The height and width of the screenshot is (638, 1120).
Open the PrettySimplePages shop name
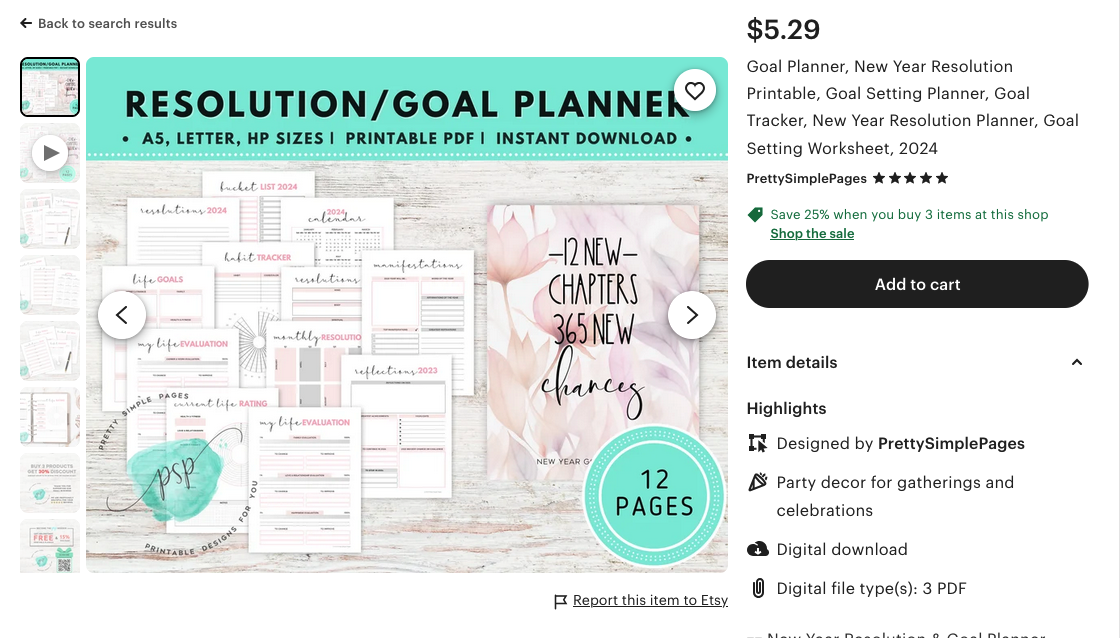pyautogui.click(x=806, y=179)
